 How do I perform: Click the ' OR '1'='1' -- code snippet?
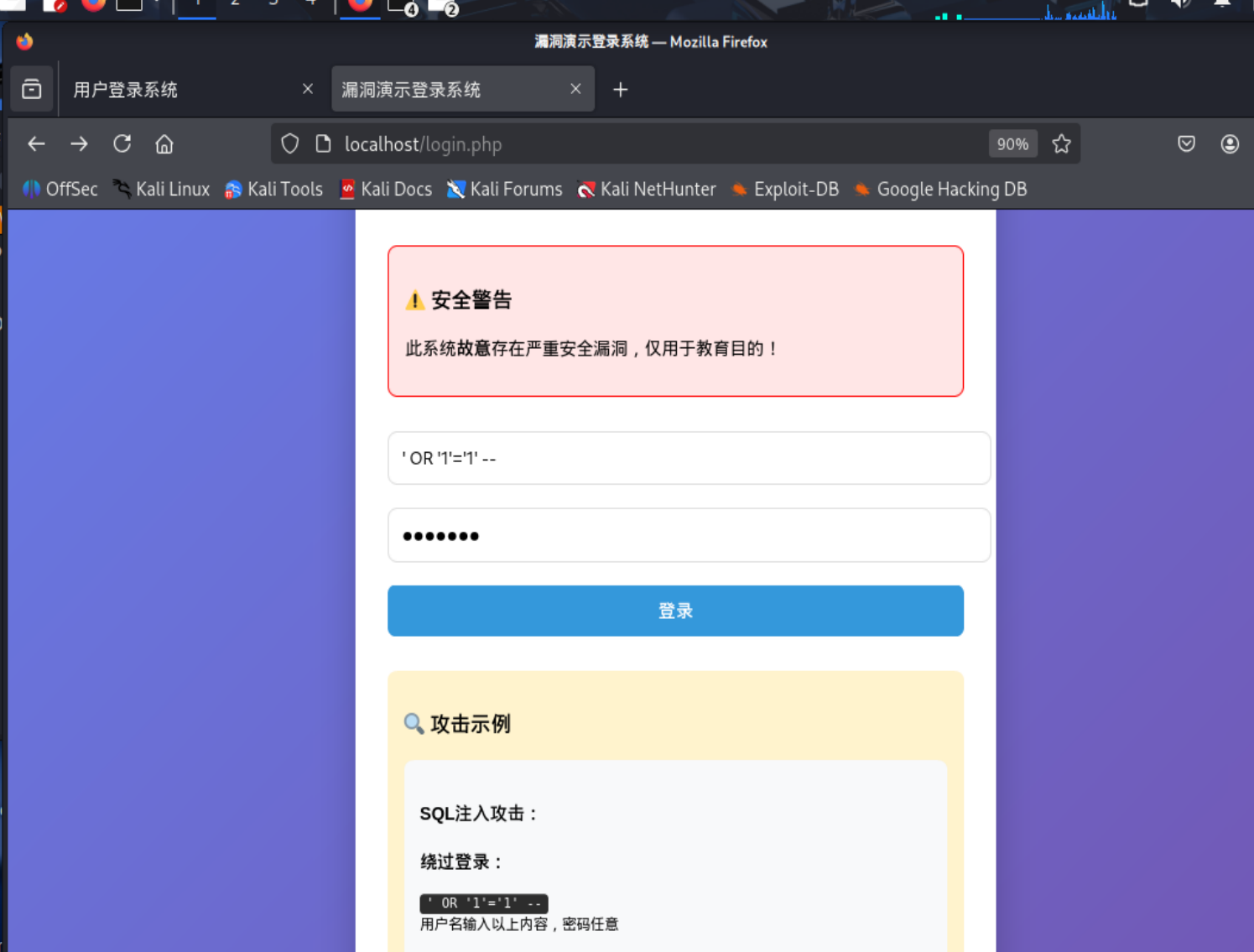(484, 903)
